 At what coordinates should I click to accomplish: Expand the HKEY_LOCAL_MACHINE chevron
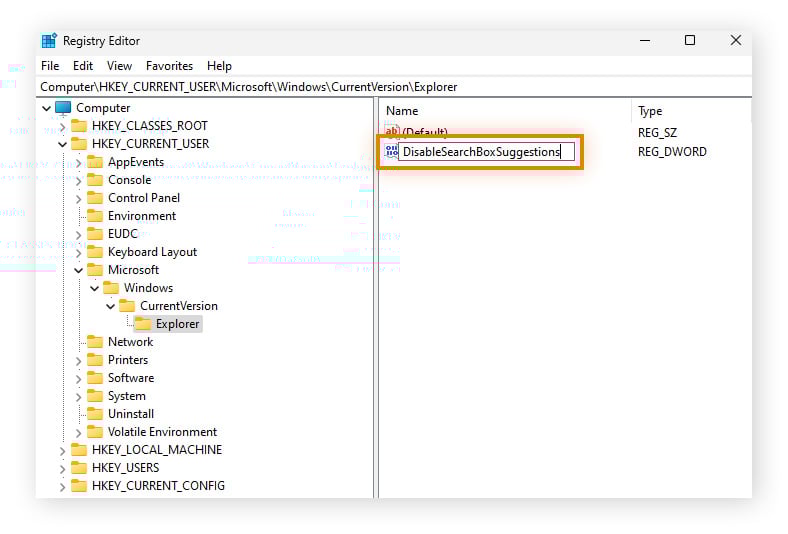[62, 451]
